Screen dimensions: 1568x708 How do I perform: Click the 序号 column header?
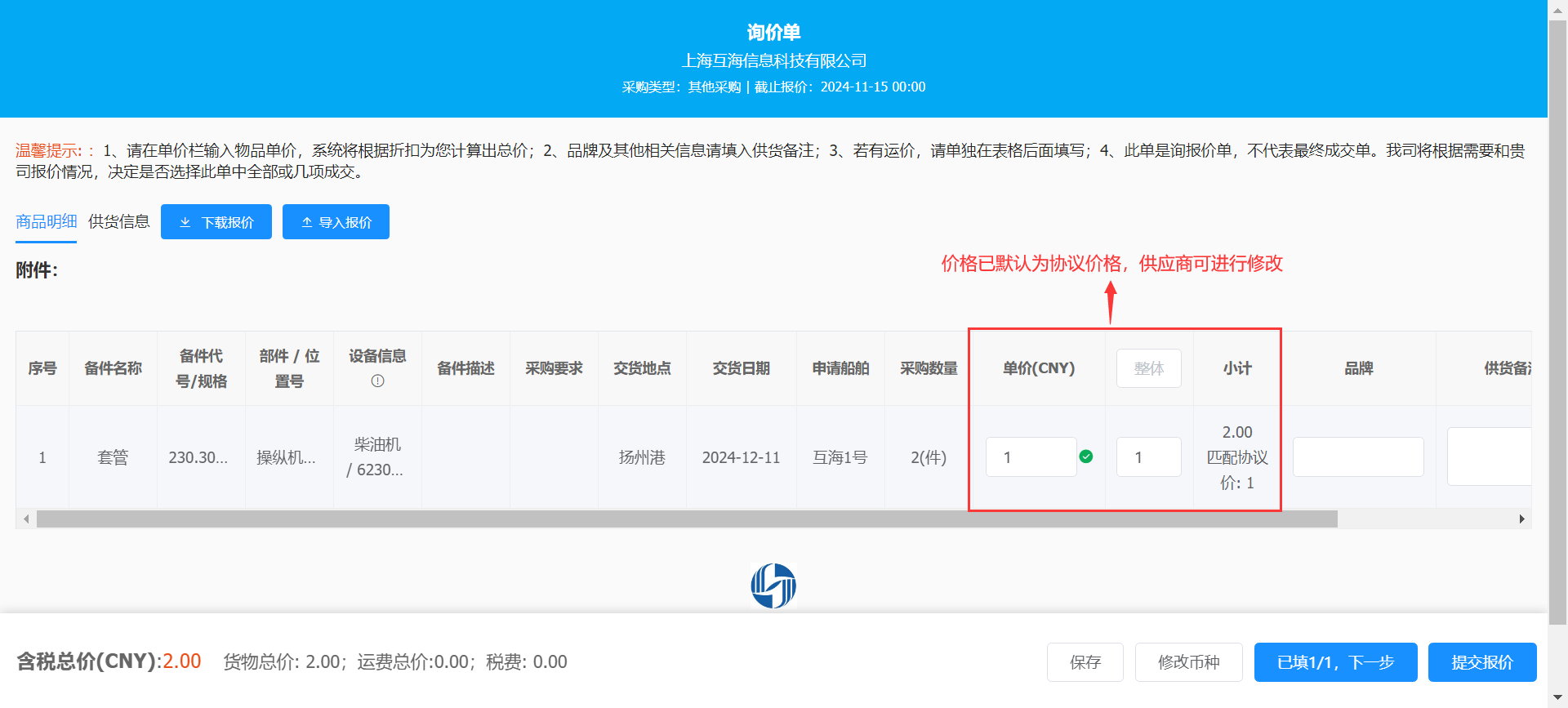42,368
